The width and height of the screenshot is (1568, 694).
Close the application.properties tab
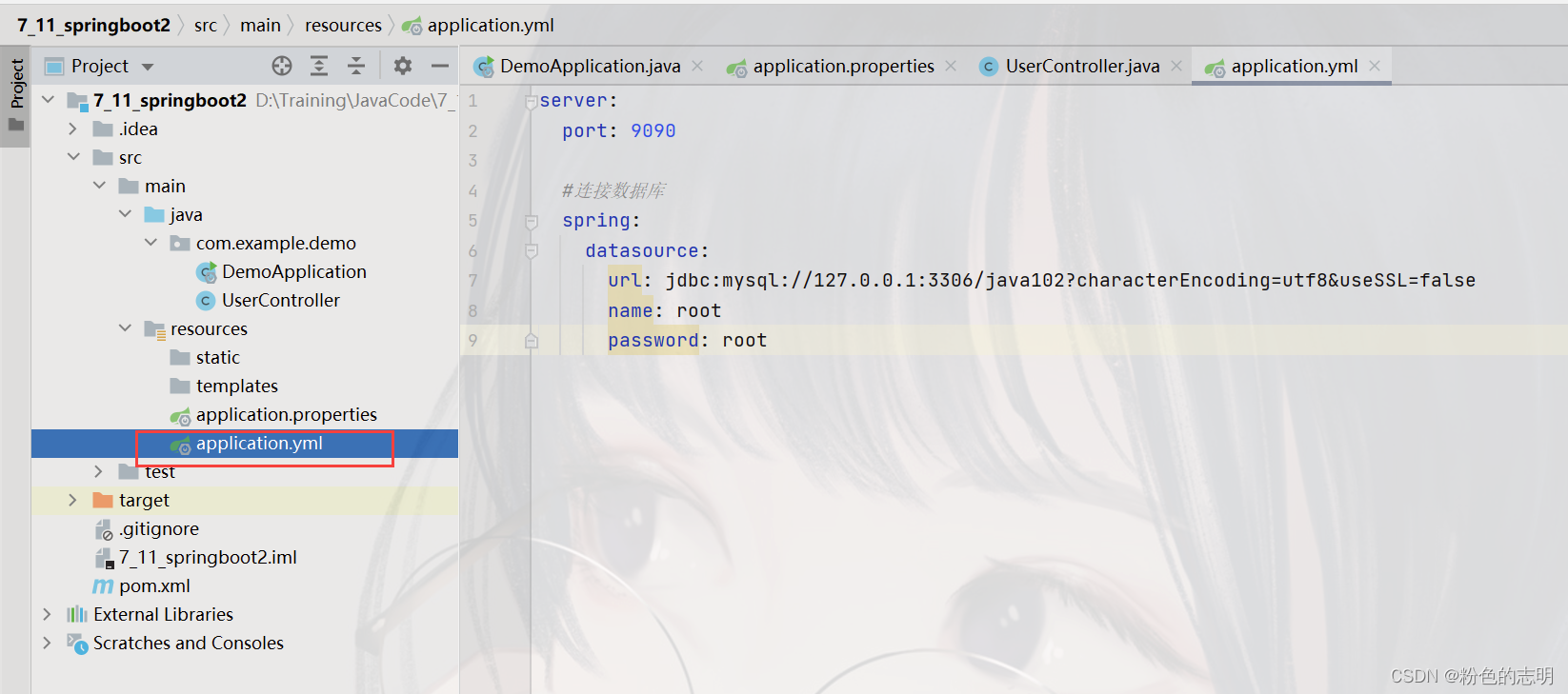[x=951, y=66]
